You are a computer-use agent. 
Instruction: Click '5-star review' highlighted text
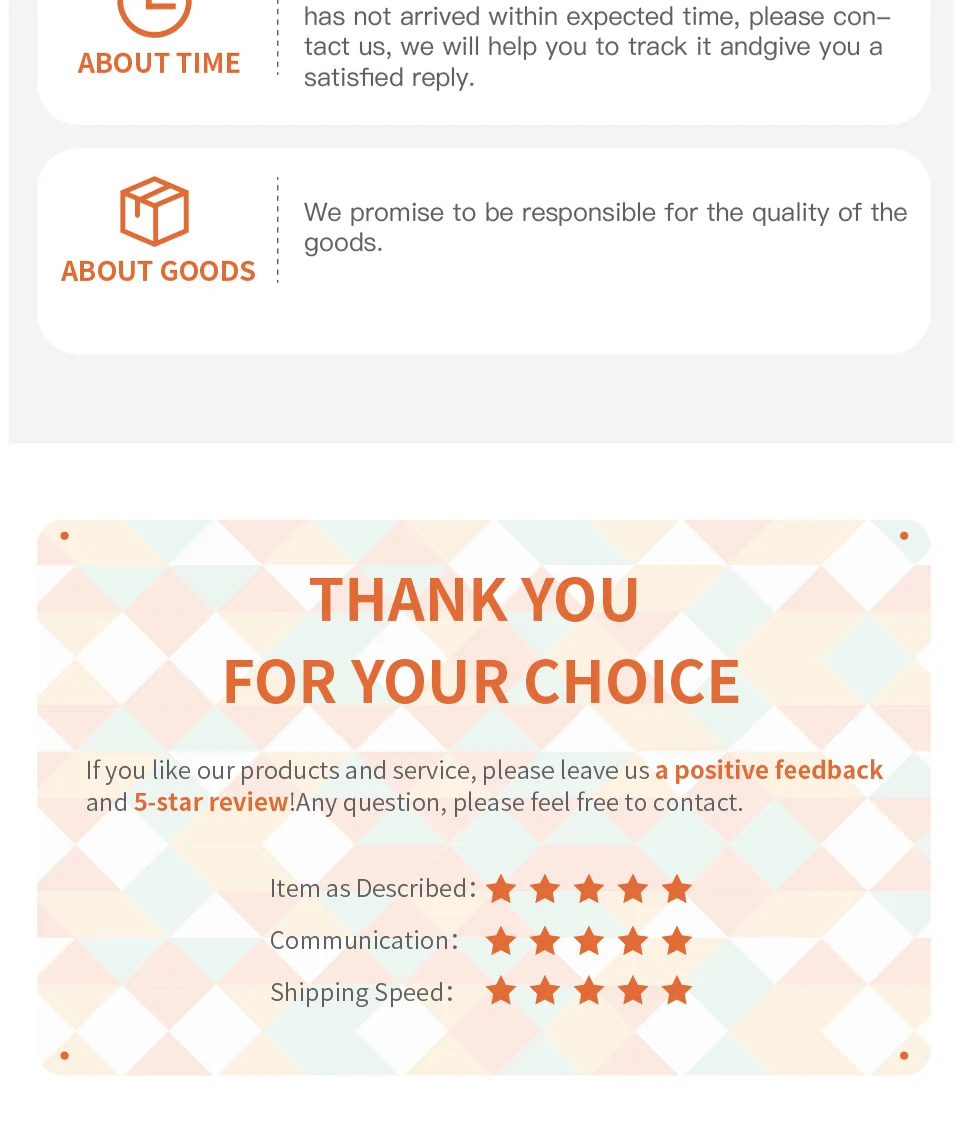(x=211, y=802)
